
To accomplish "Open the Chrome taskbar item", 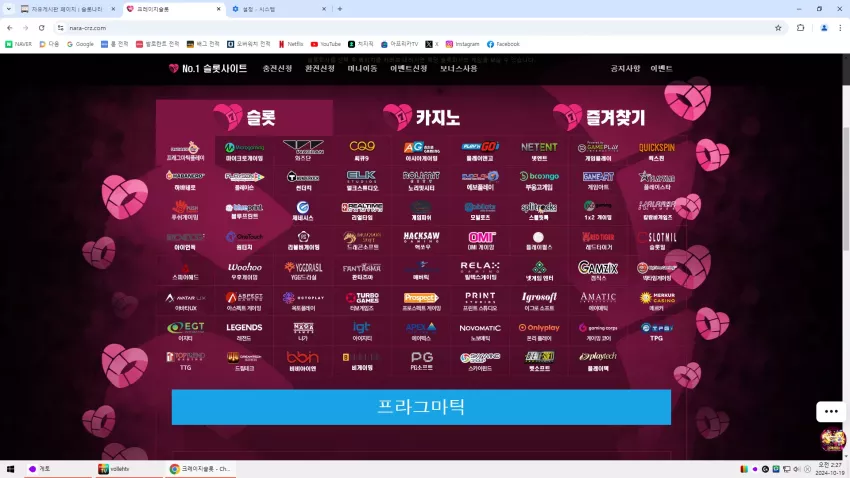I will (201, 469).
